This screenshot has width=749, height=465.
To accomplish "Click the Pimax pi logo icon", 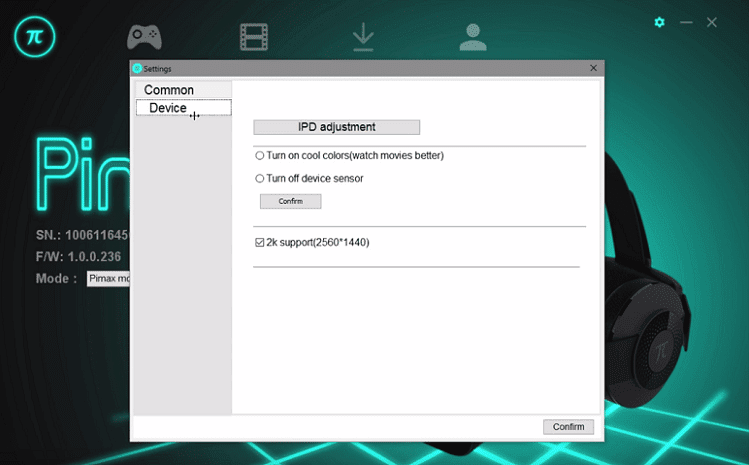I will click(35, 37).
